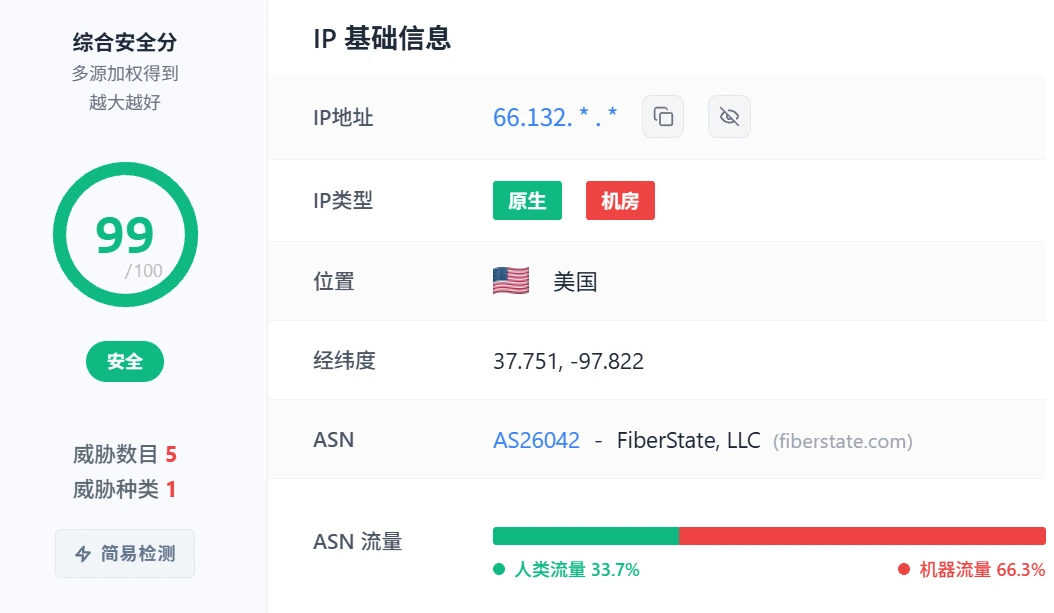Click the 多源加权得到 subtitle text
The height and width of the screenshot is (613, 1054).
point(125,73)
